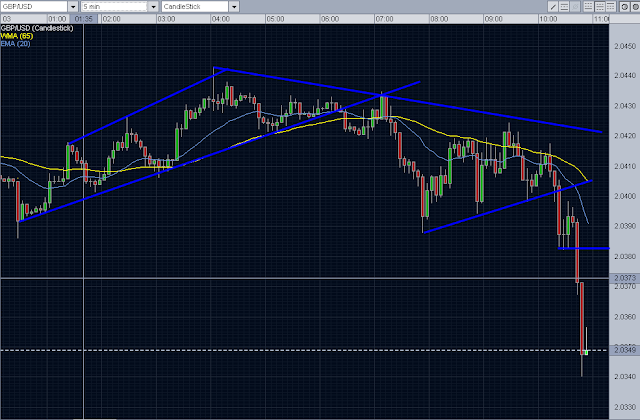The width and height of the screenshot is (640, 420).
Task: Click the 04:00 time axis label
Action: (220, 19)
